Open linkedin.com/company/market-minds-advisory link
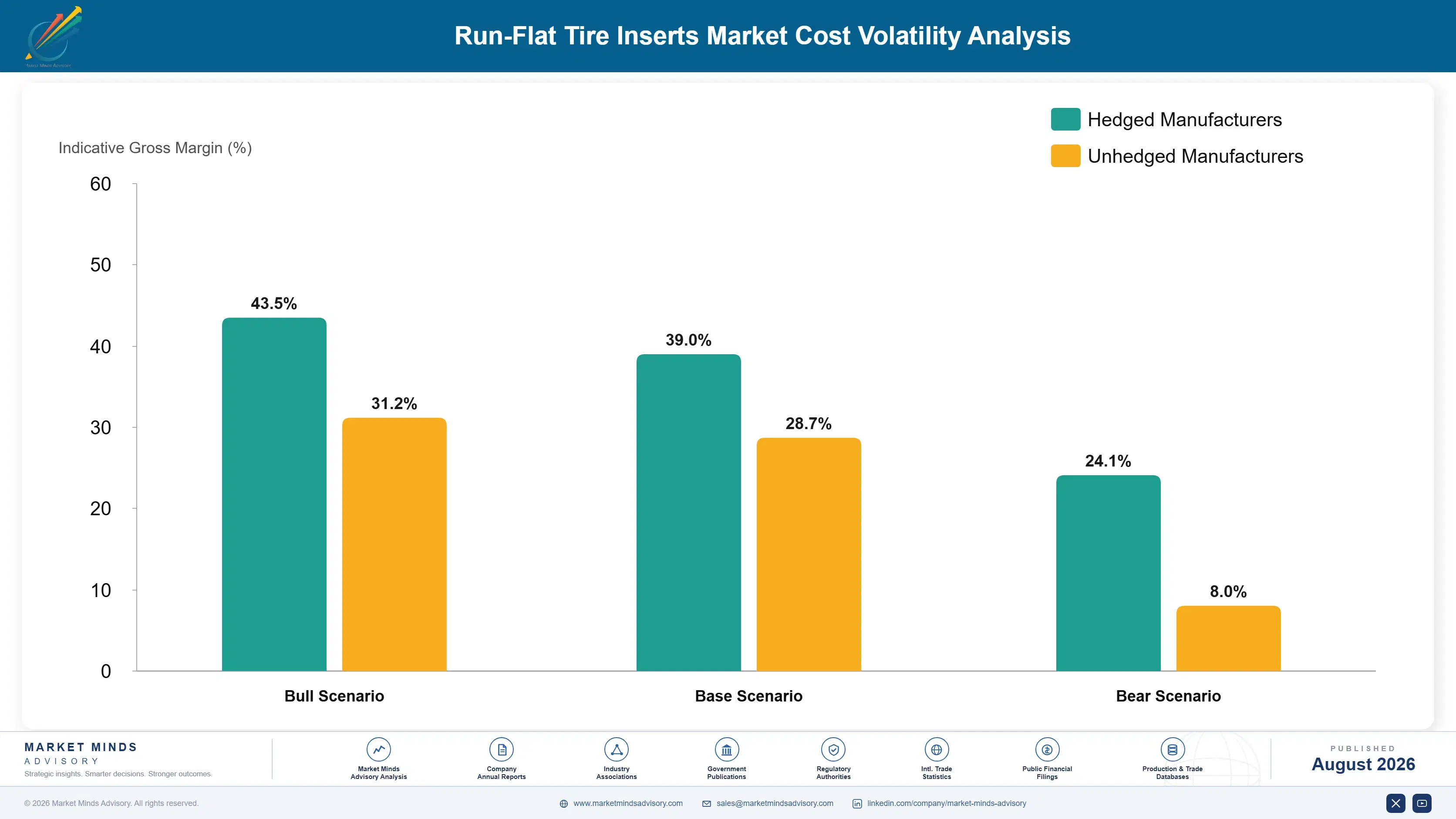The height and width of the screenshot is (819, 1456). coord(947,803)
